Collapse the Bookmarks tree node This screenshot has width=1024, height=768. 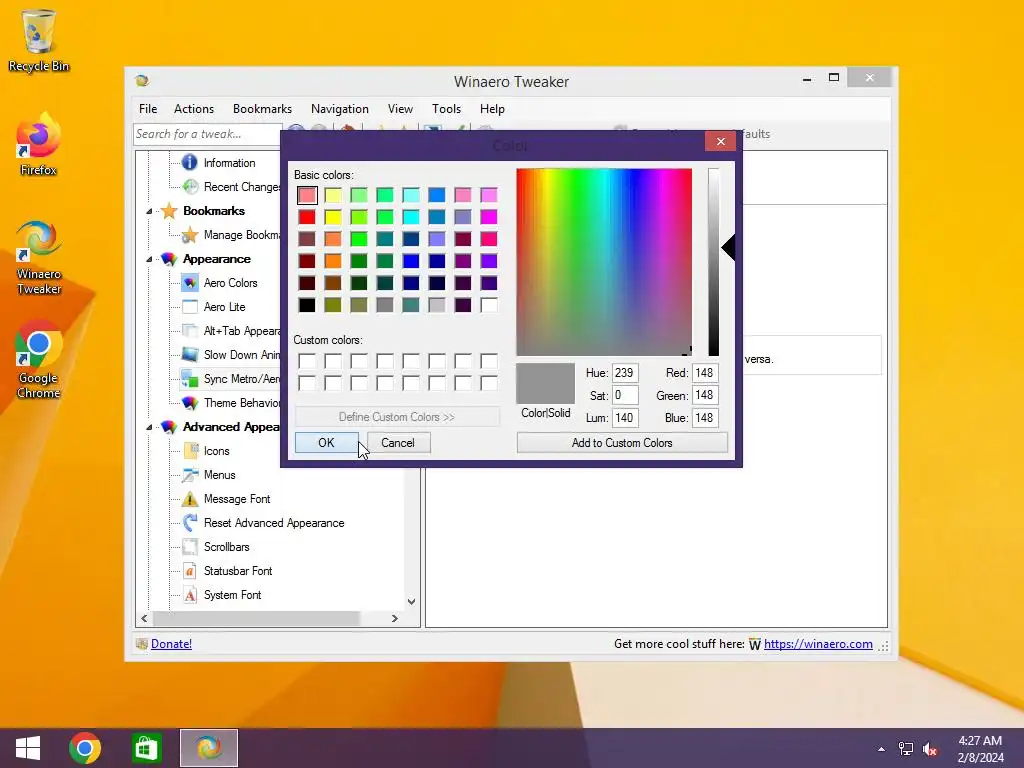point(149,211)
